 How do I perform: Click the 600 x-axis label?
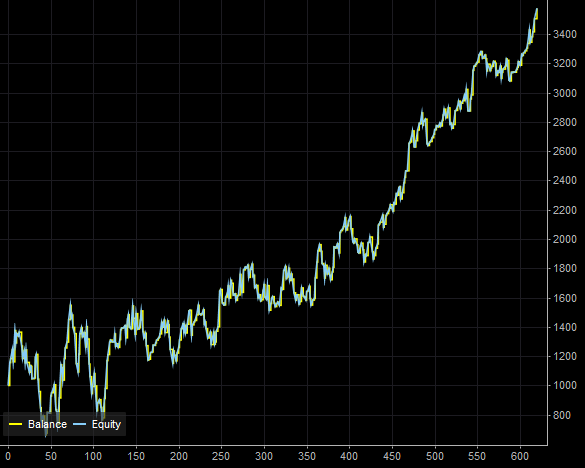click(x=520, y=456)
